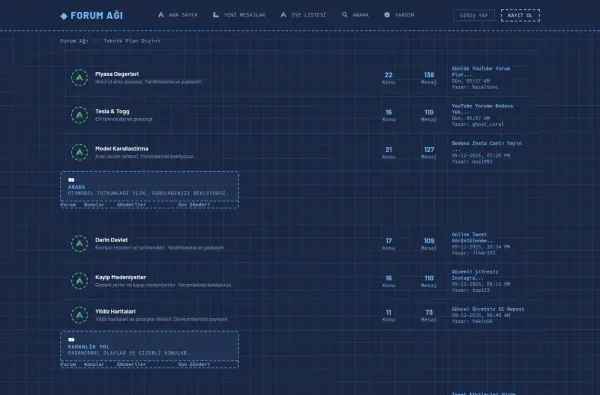
Task: Go to the Üye Listesi page
Action: [x=303, y=15]
